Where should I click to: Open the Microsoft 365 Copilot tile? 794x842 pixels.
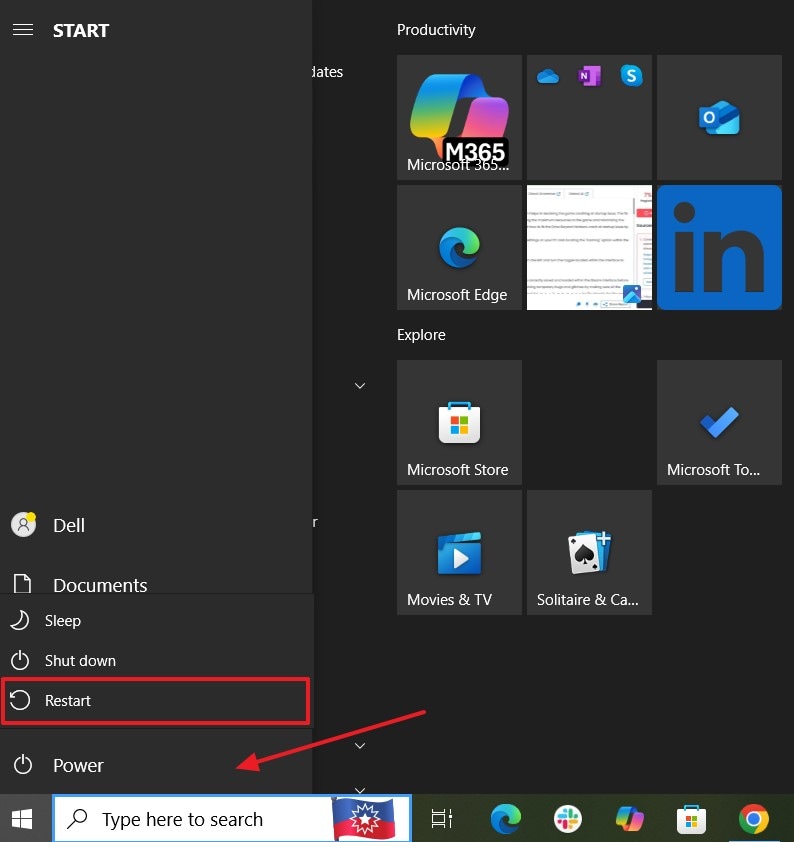[x=459, y=117]
